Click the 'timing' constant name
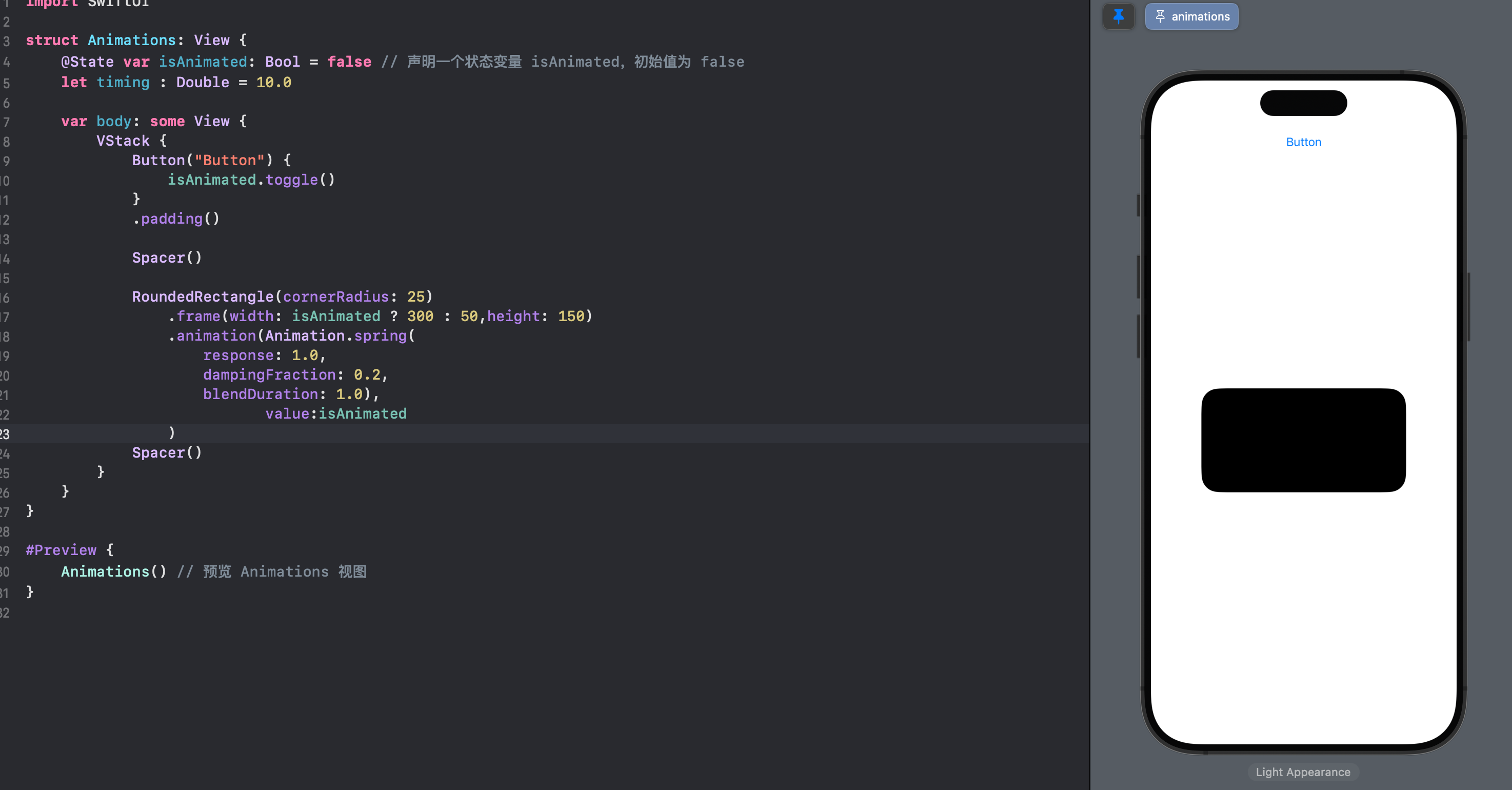Image resolution: width=1512 pixels, height=790 pixels. coord(123,82)
